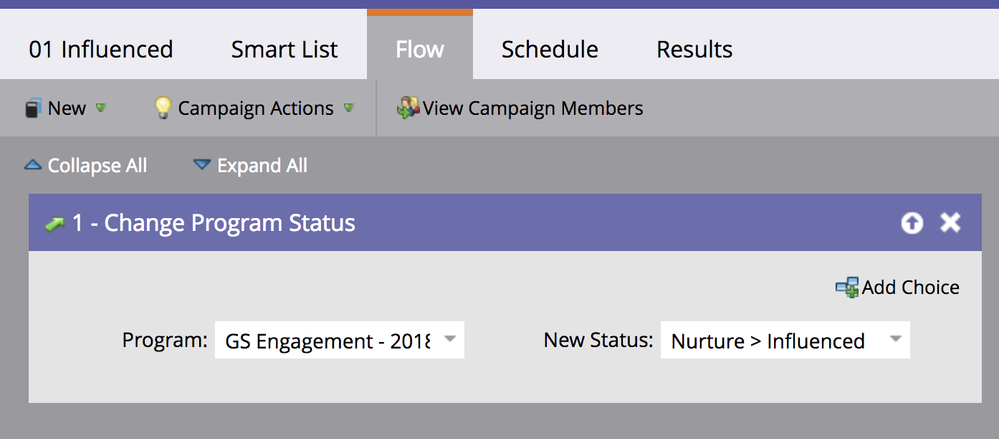Select the 01 Influenced tab
The width and height of the screenshot is (999, 439).
click(101, 50)
